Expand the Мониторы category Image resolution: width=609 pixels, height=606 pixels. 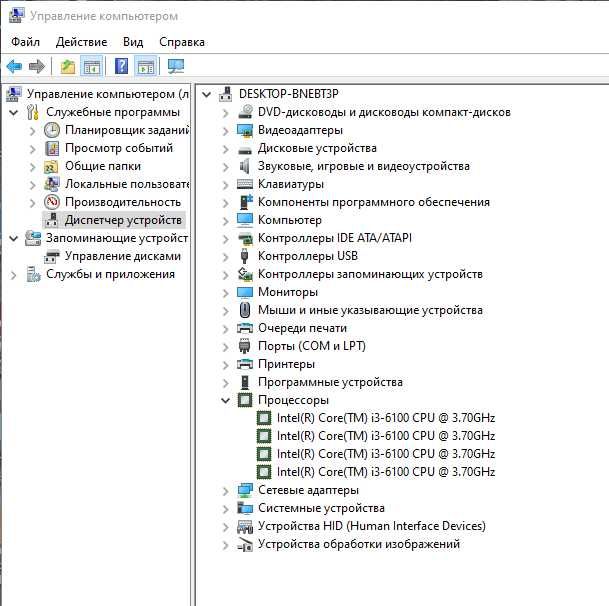[x=225, y=293]
